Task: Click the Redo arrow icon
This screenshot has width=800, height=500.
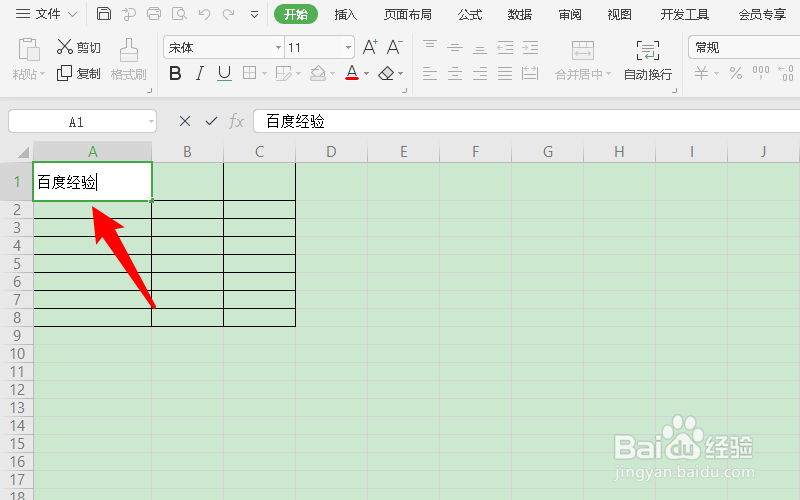Action: tap(229, 14)
